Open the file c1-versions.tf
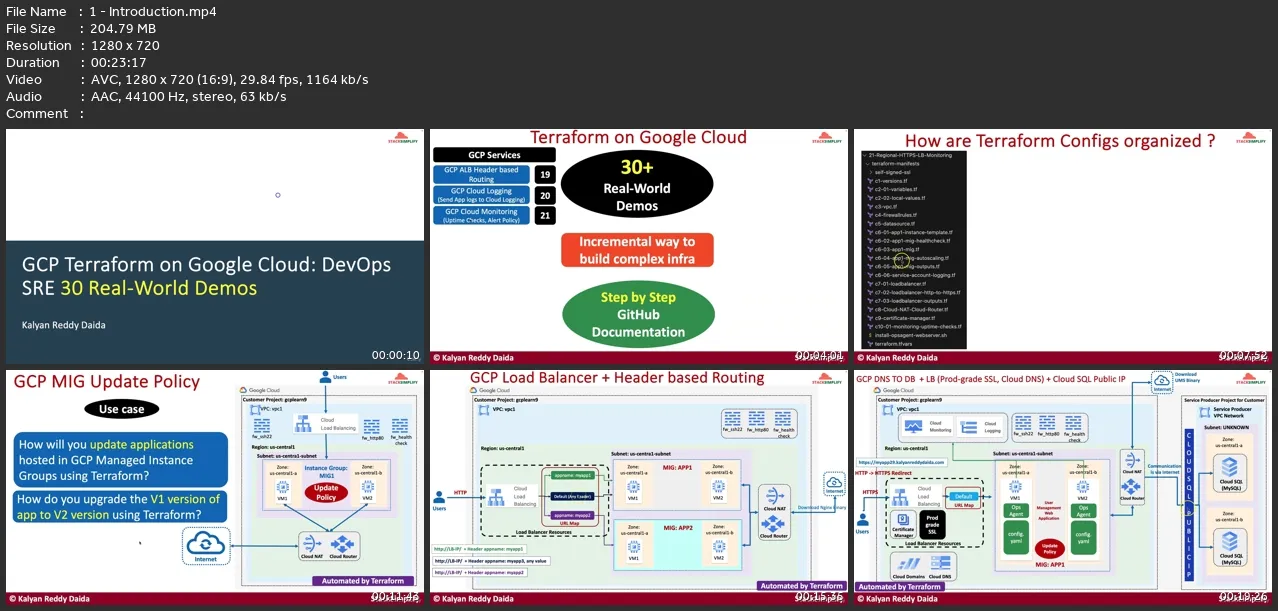Image resolution: width=1278 pixels, height=611 pixels. 891,181
